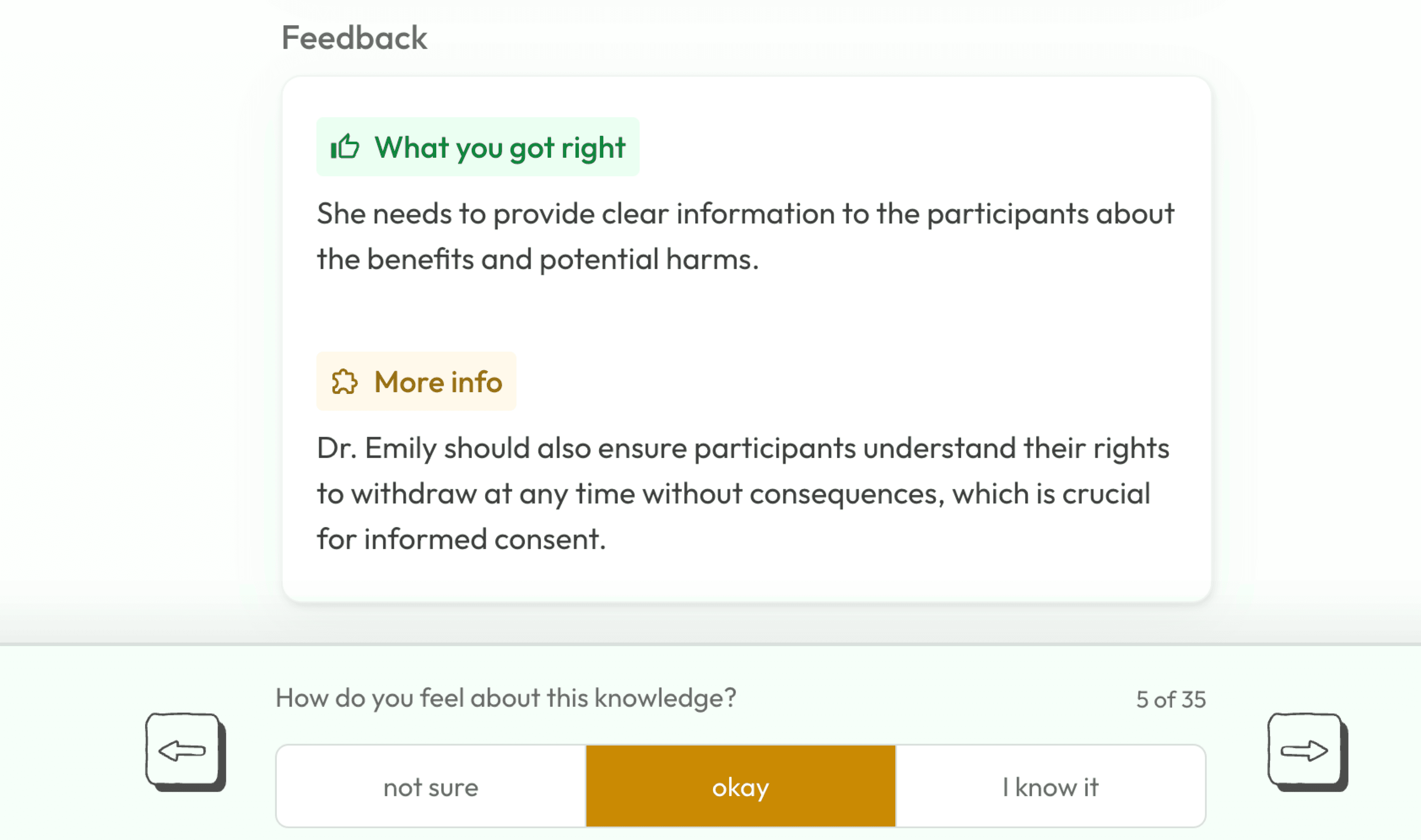Open the 'More info' section details

[416, 382]
